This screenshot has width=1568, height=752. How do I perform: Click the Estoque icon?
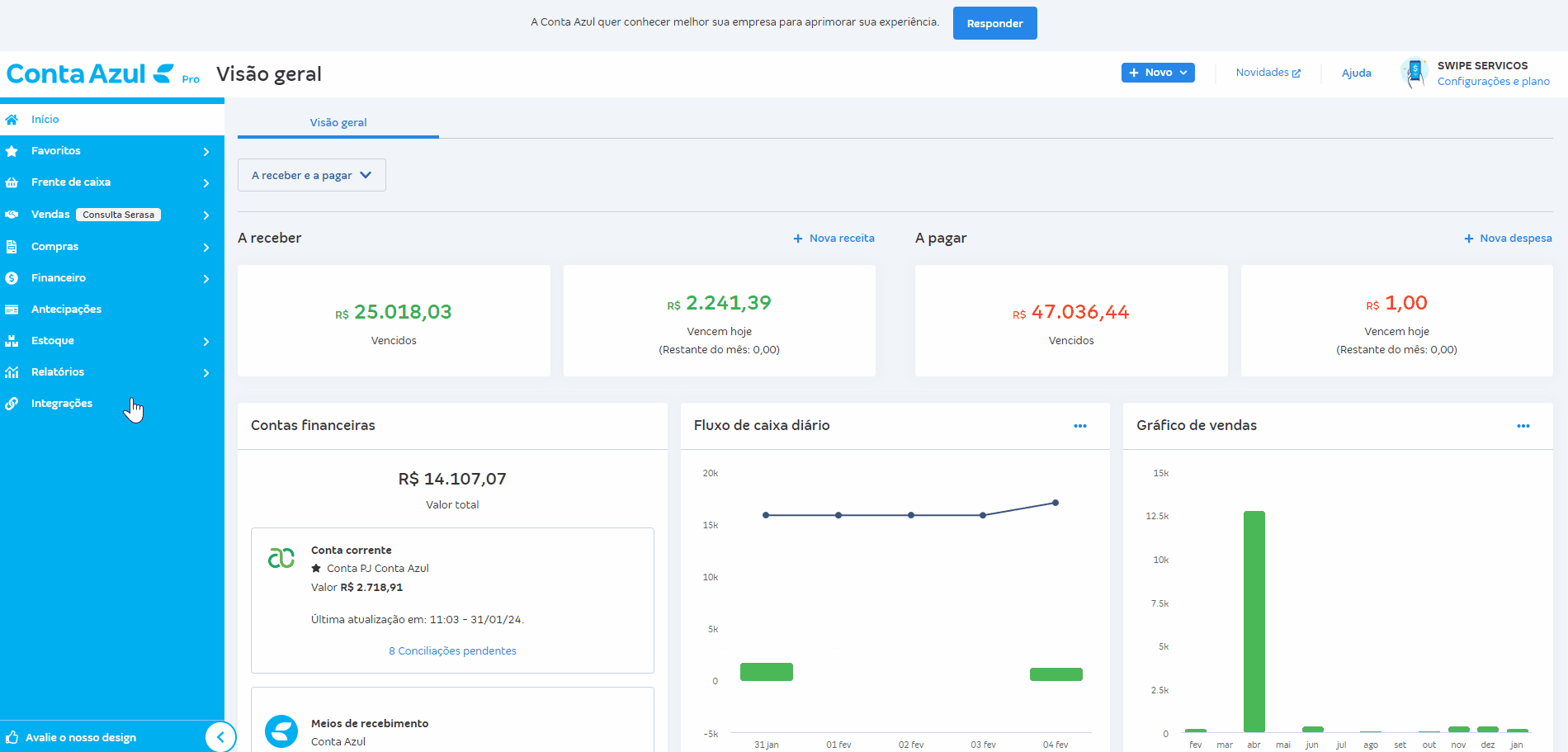12,340
